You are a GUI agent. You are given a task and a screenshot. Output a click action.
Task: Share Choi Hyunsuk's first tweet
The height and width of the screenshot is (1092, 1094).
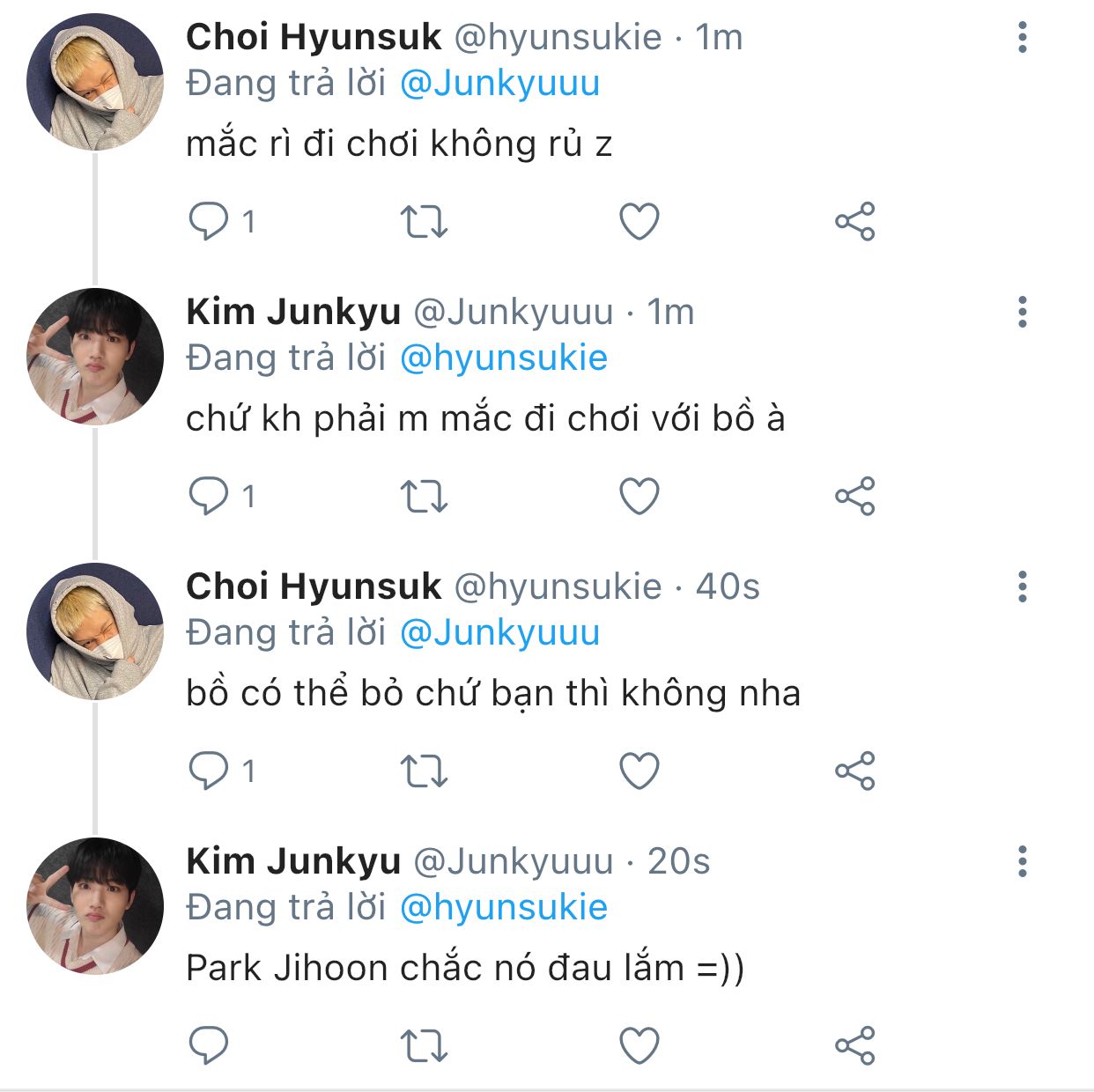pos(854,221)
